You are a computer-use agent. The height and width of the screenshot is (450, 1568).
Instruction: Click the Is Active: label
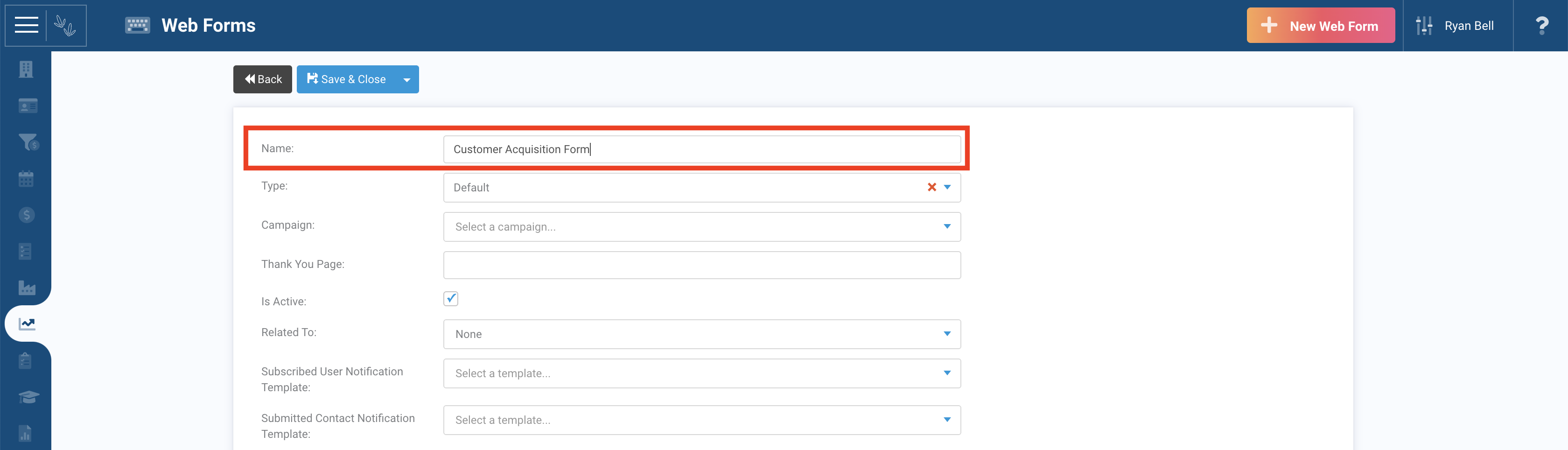(284, 302)
